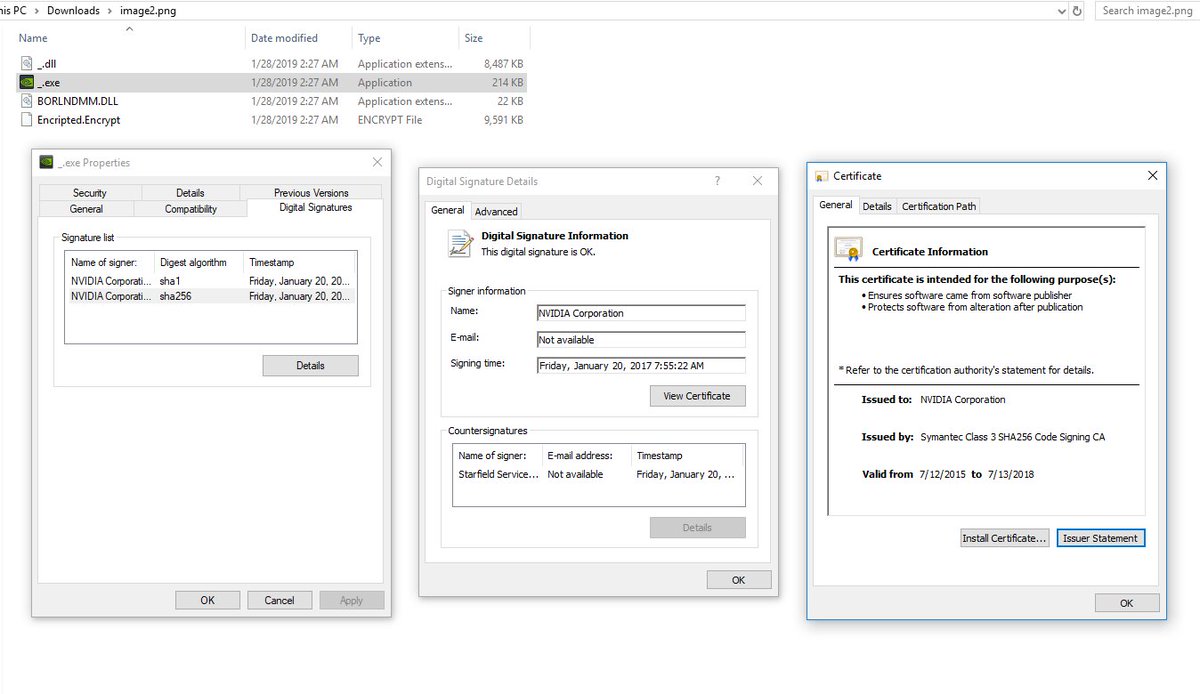This screenshot has width=1200, height=694.
Task: Click the Certificate Information badge icon
Action: click(849, 249)
